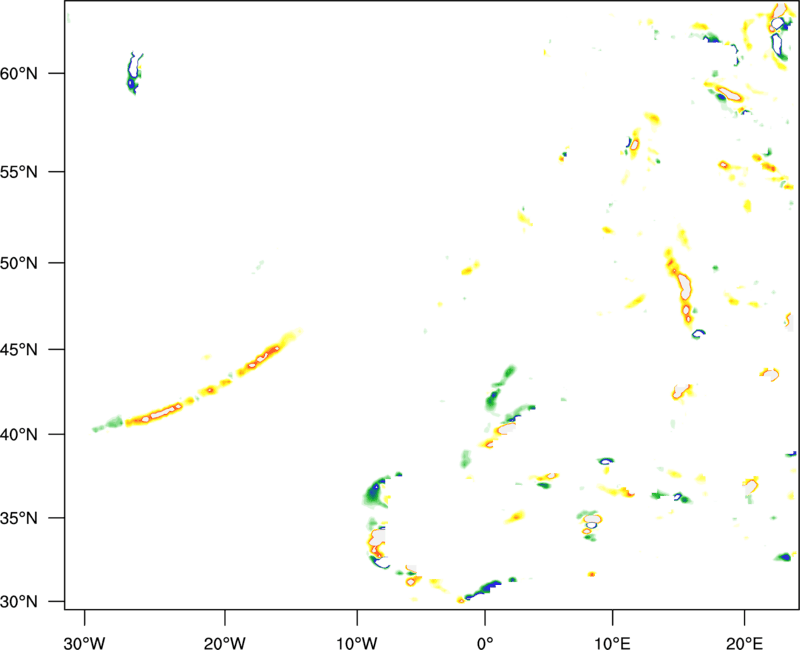Click the 10°E longitude label

pyautogui.click(x=612, y=643)
